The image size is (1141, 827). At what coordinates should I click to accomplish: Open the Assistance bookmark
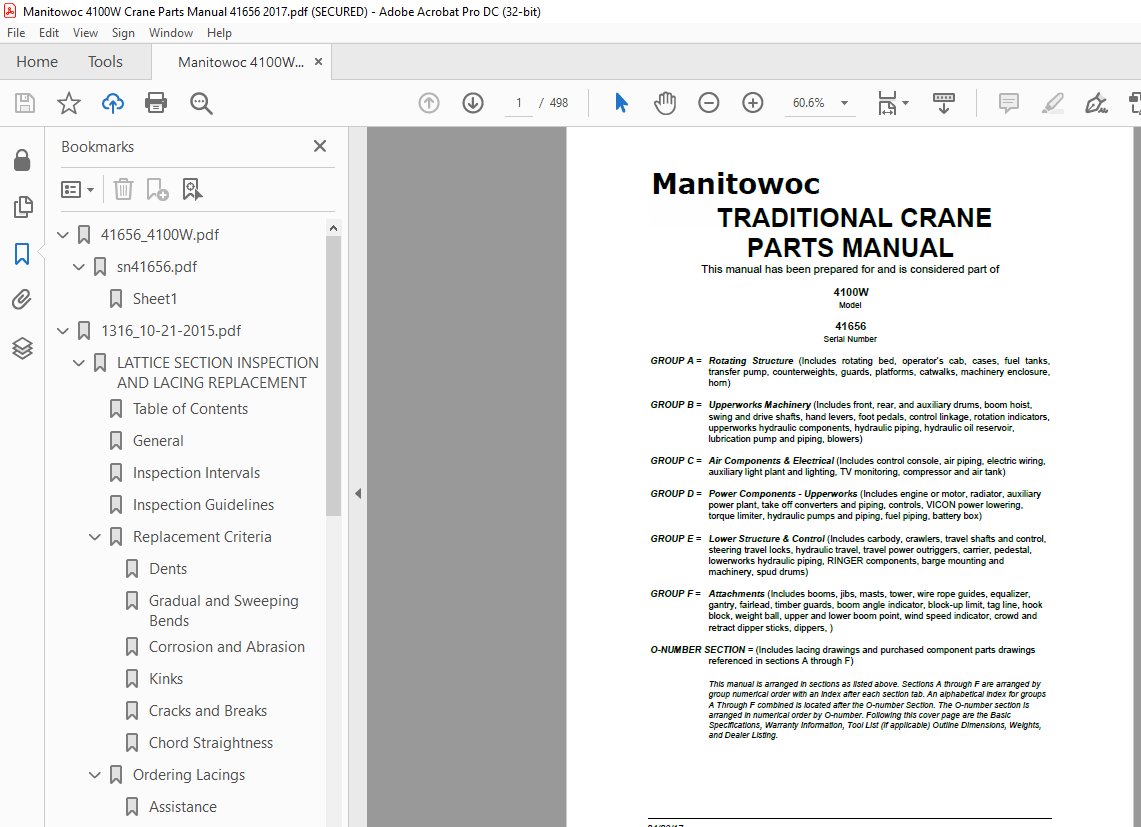(183, 807)
